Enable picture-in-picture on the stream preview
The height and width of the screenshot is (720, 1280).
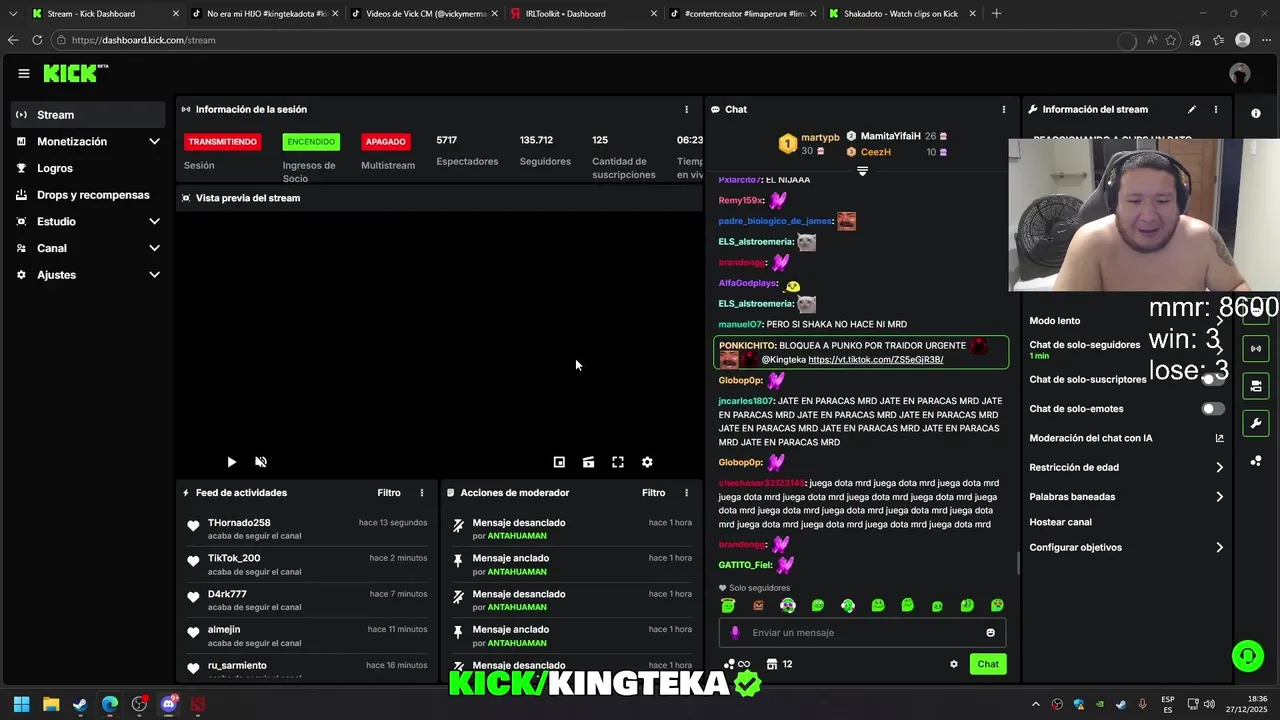(x=559, y=462)
